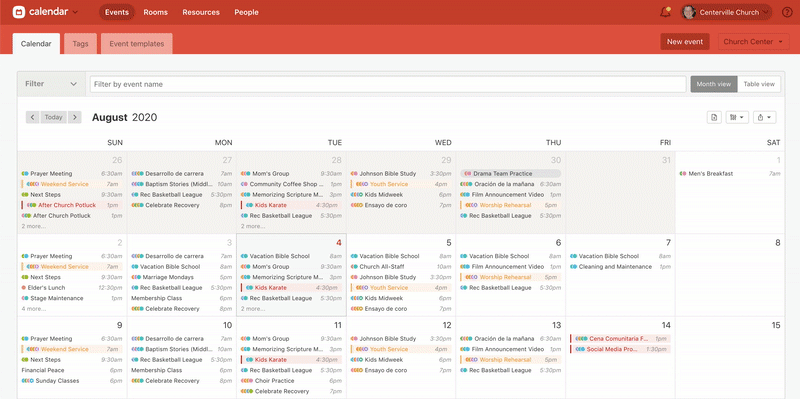Select the Tags tab

pyautogui.click(x=80, y=44)
